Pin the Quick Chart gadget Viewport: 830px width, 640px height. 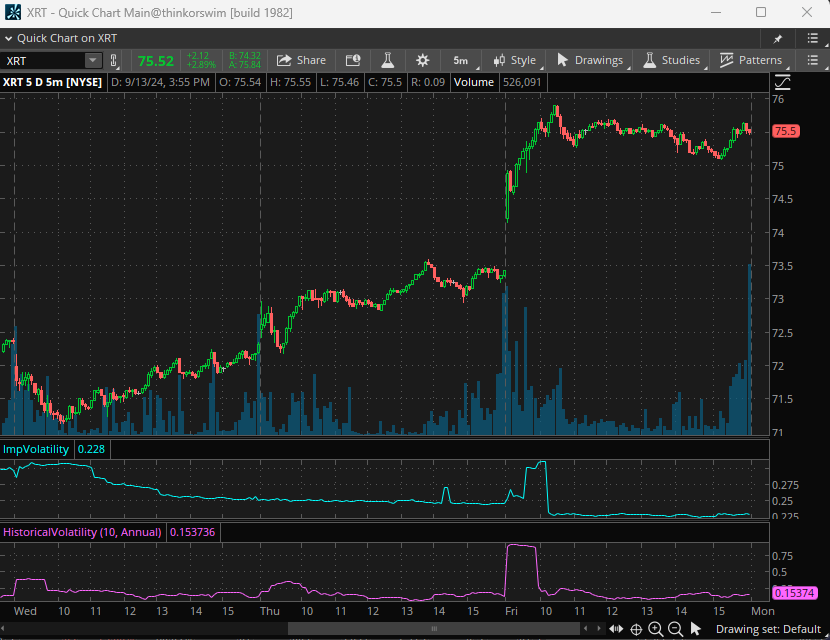click(x=778, y=39)
